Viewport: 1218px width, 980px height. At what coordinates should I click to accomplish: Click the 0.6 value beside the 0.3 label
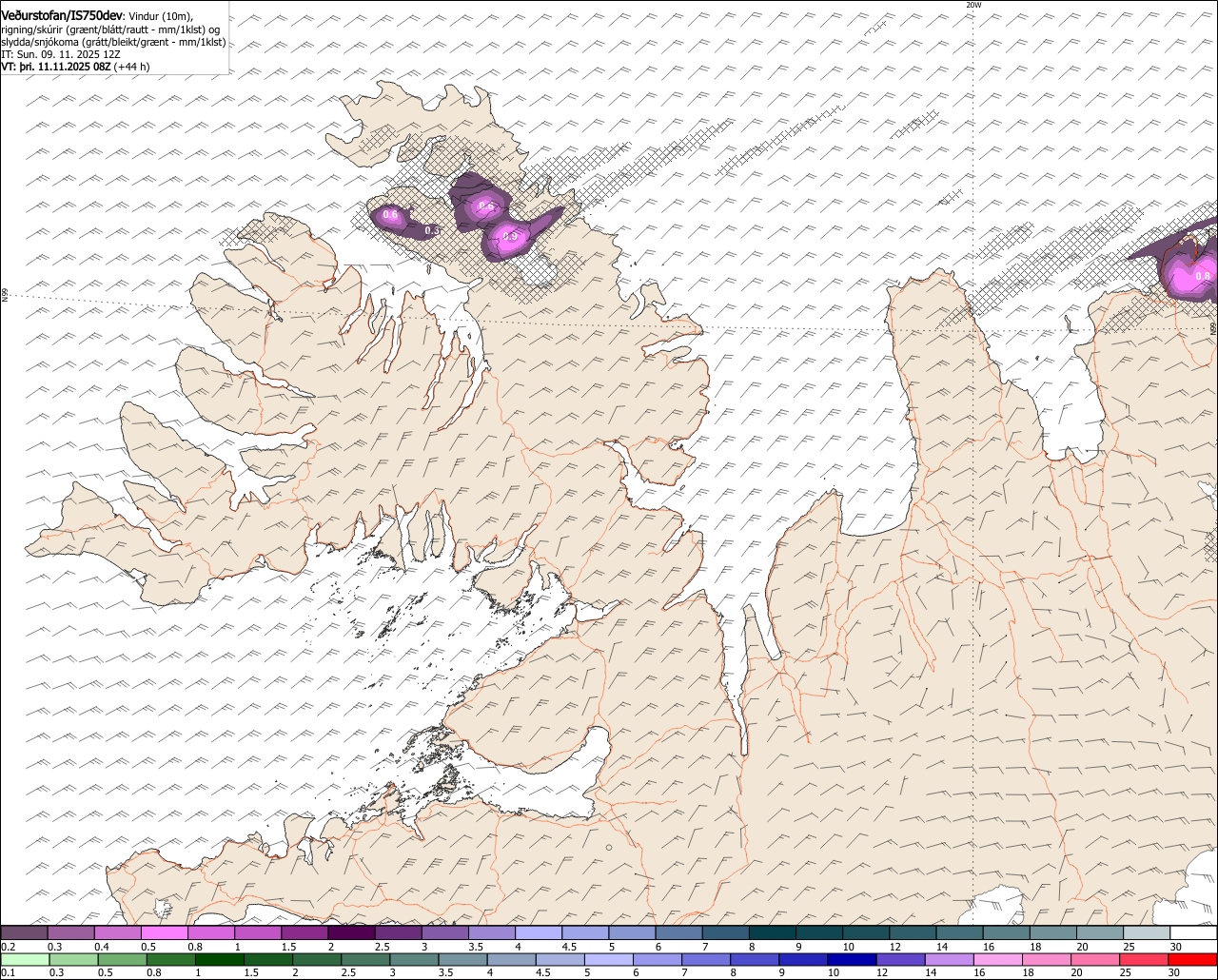390,215
